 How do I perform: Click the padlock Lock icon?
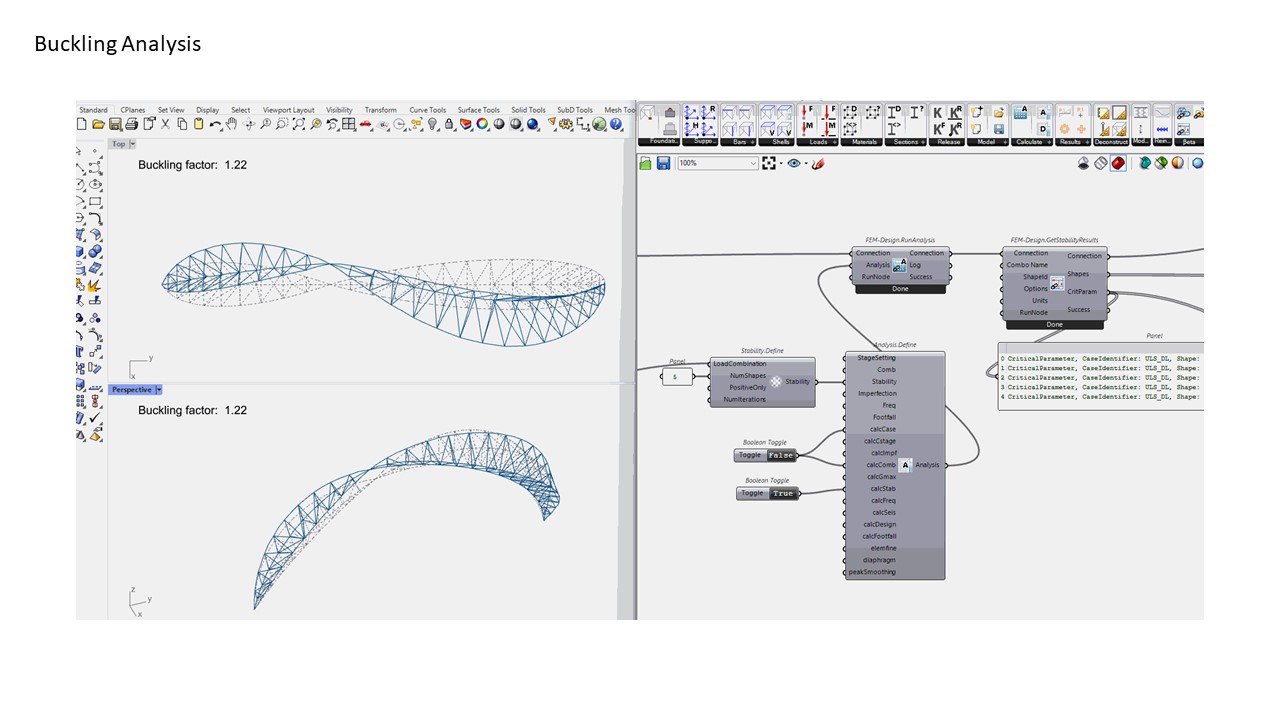(449, 124)
